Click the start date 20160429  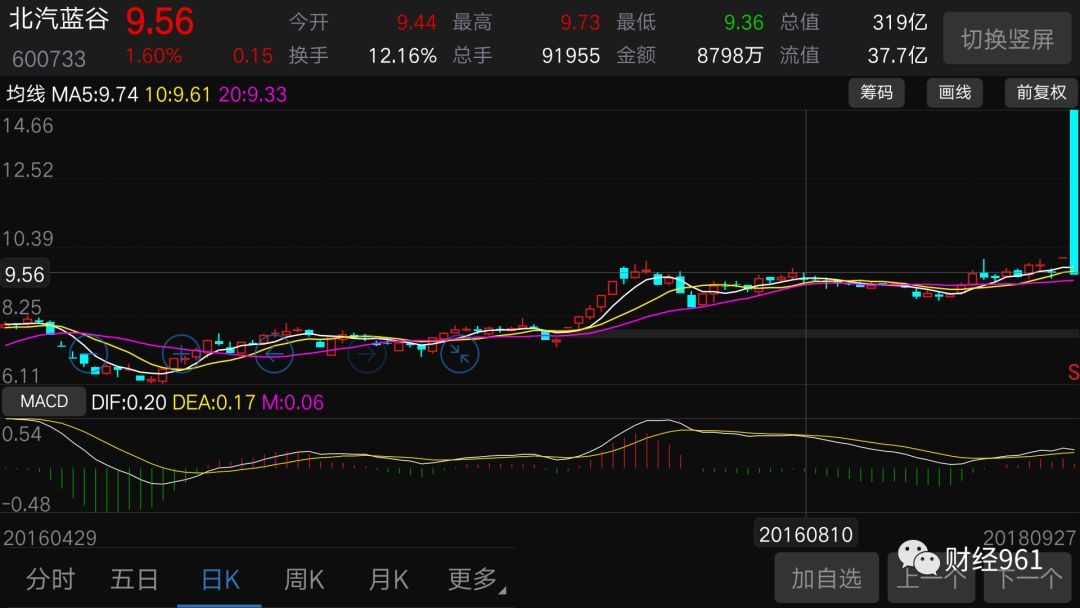50,538
